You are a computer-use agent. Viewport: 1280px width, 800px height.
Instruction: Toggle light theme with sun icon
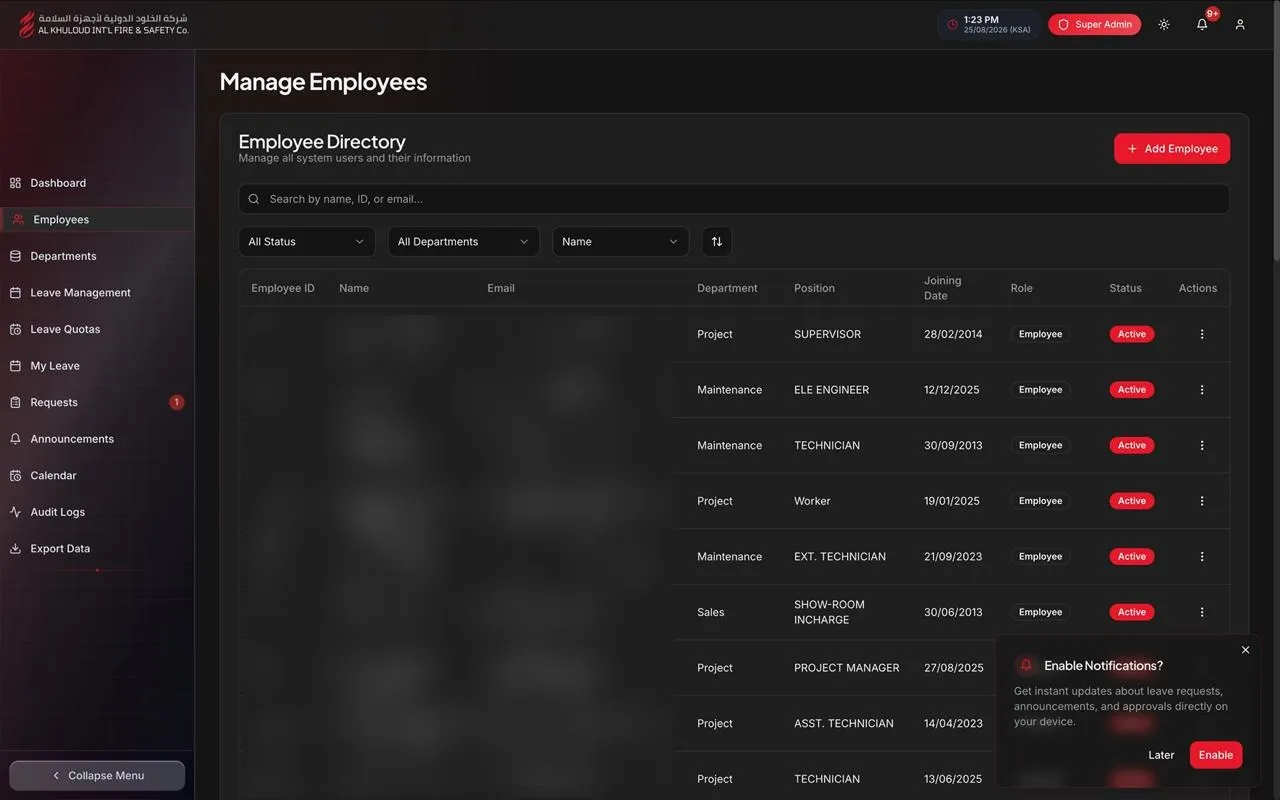point(1164,24)
